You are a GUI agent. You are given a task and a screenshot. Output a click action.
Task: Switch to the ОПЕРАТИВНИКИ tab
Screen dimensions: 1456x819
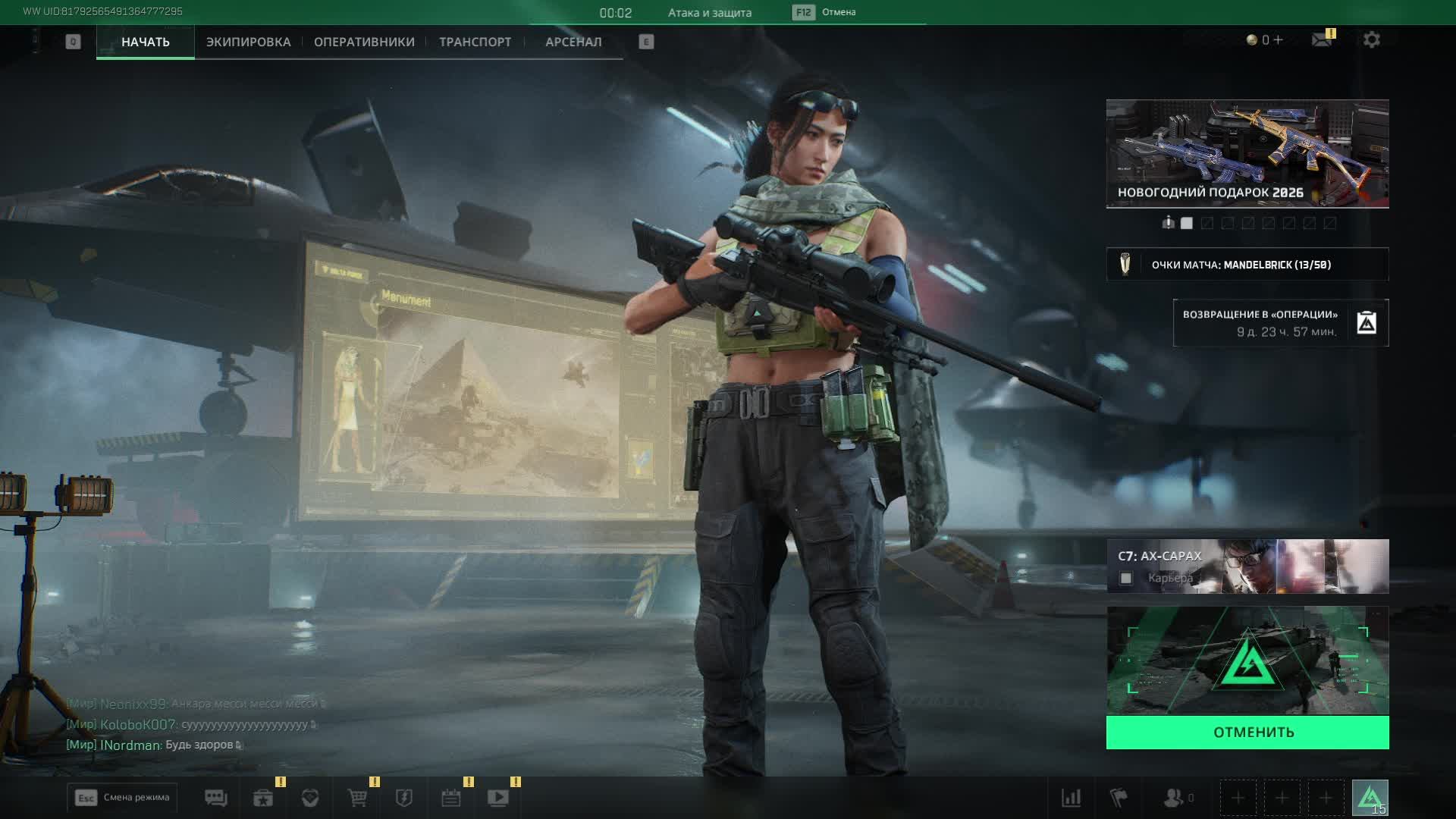364,42
